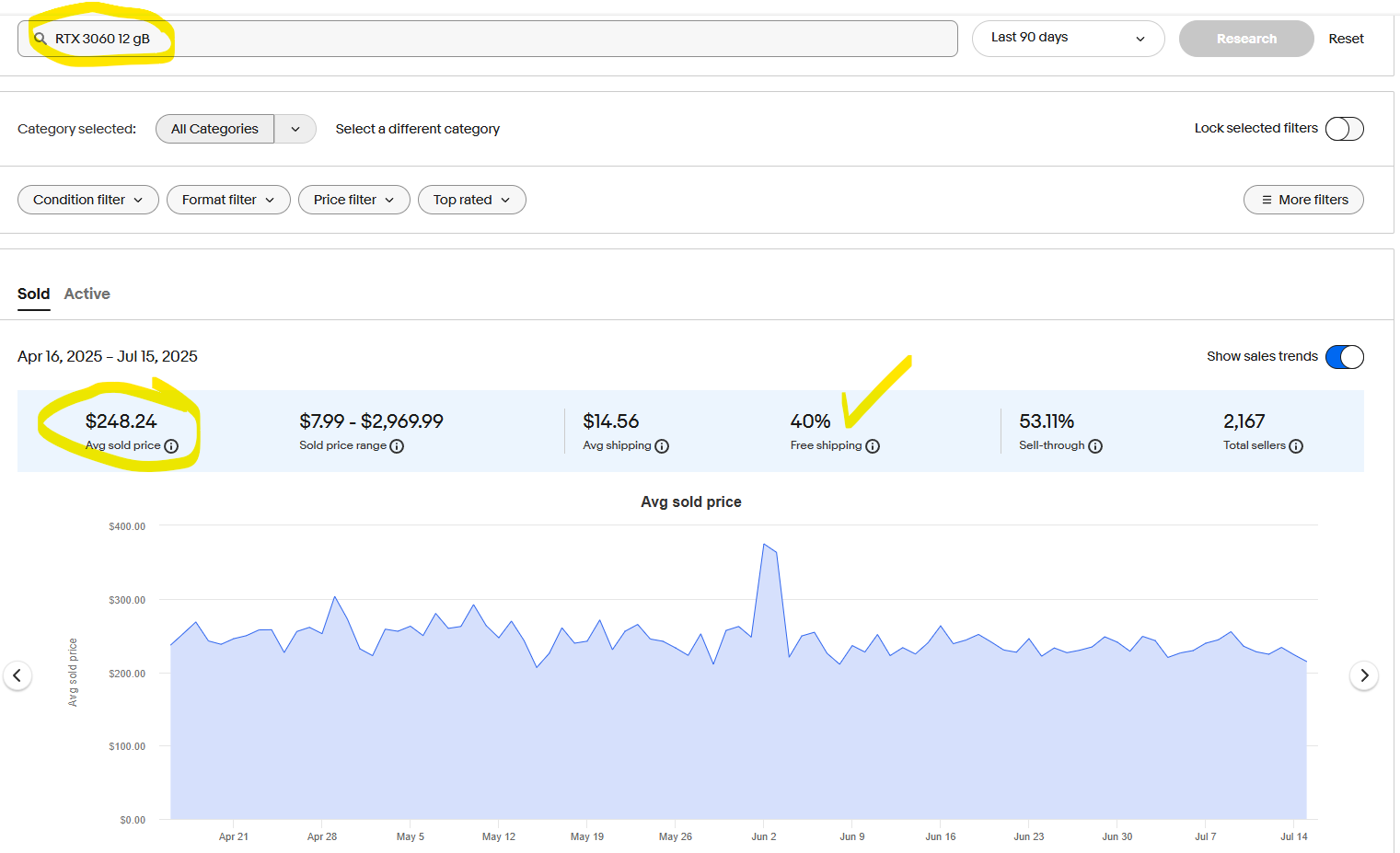Screen dimensions: 1400x853
Task: Click the Jul 14 x-axis label
Action: click(x=1294, y=836)
